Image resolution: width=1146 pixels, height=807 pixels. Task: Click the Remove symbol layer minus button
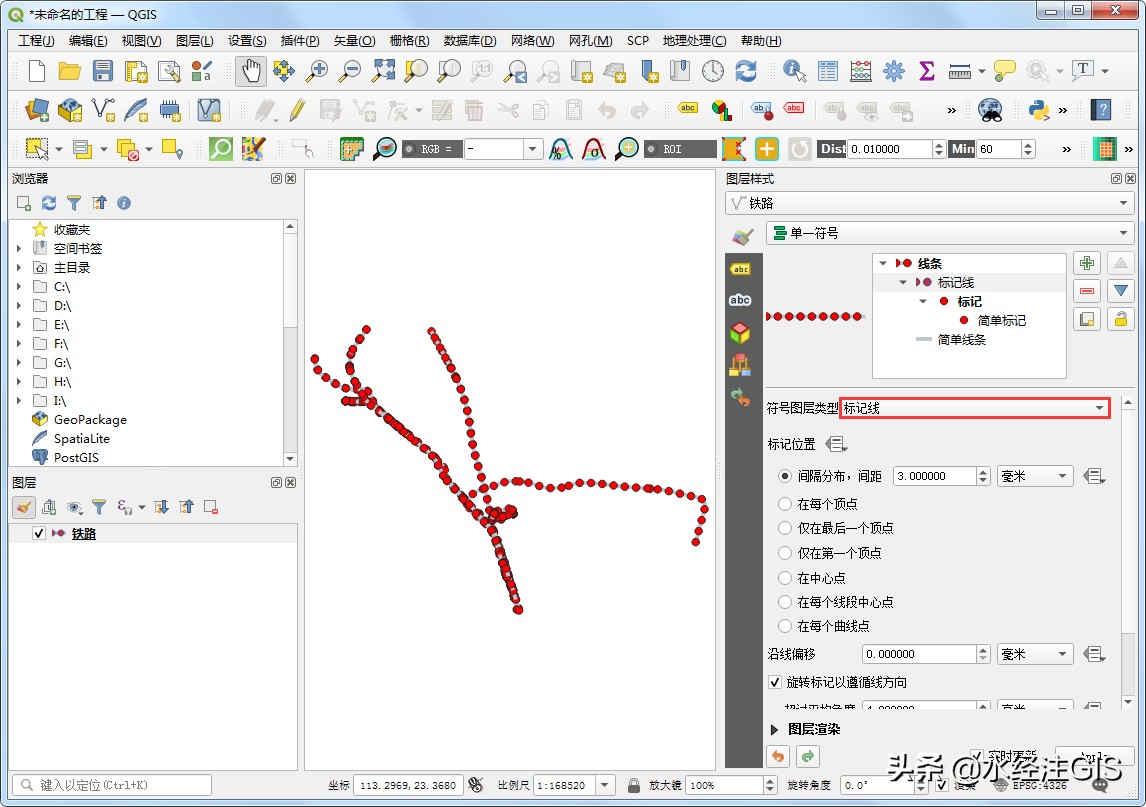pos(1087,291)
